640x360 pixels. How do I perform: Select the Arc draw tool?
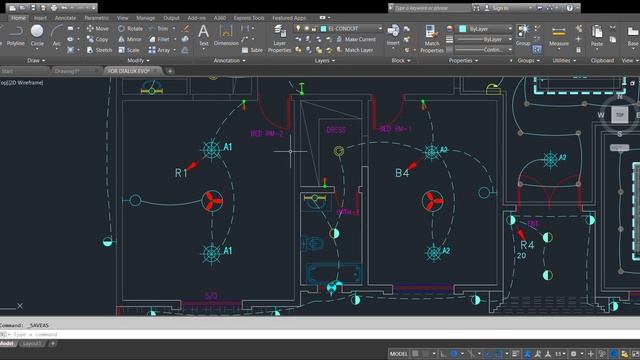(x=56, y=35)
